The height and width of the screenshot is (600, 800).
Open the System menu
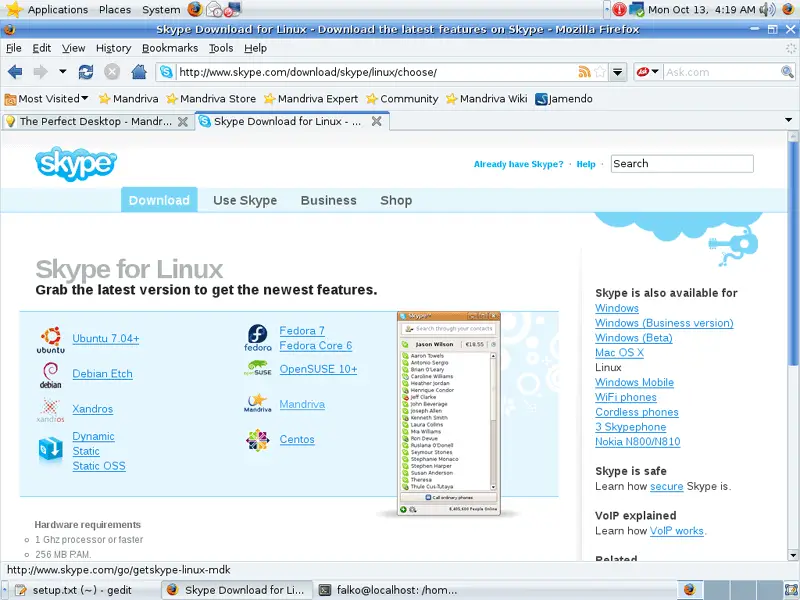click(161, 10)
